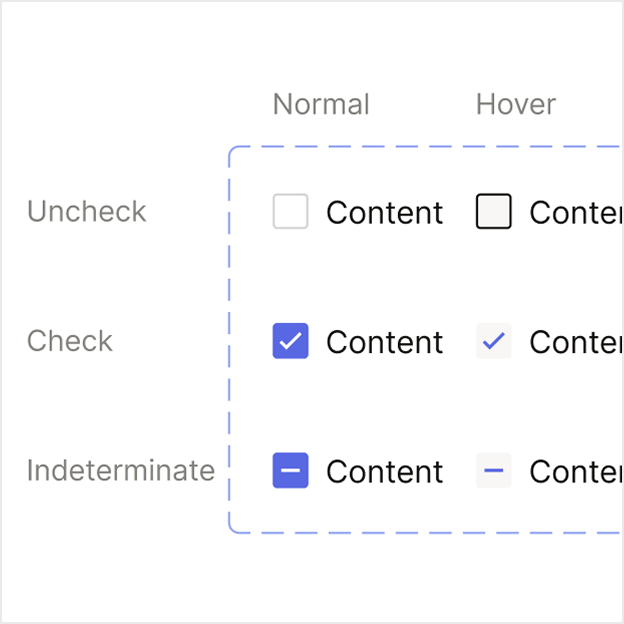Toggle the light gray indeterminate Hover checkbox
The height and width of the screenshot is (624, 624).
click(494, 470)
